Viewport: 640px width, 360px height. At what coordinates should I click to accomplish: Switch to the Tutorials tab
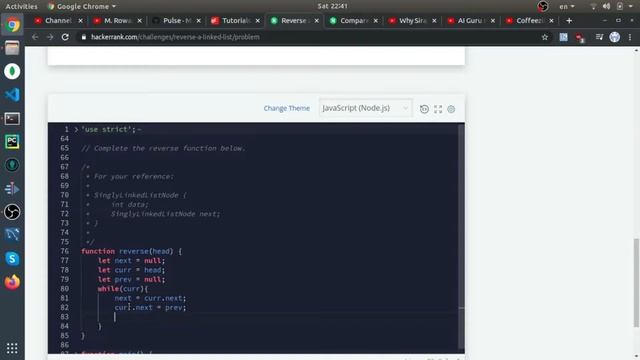point(235,20)
